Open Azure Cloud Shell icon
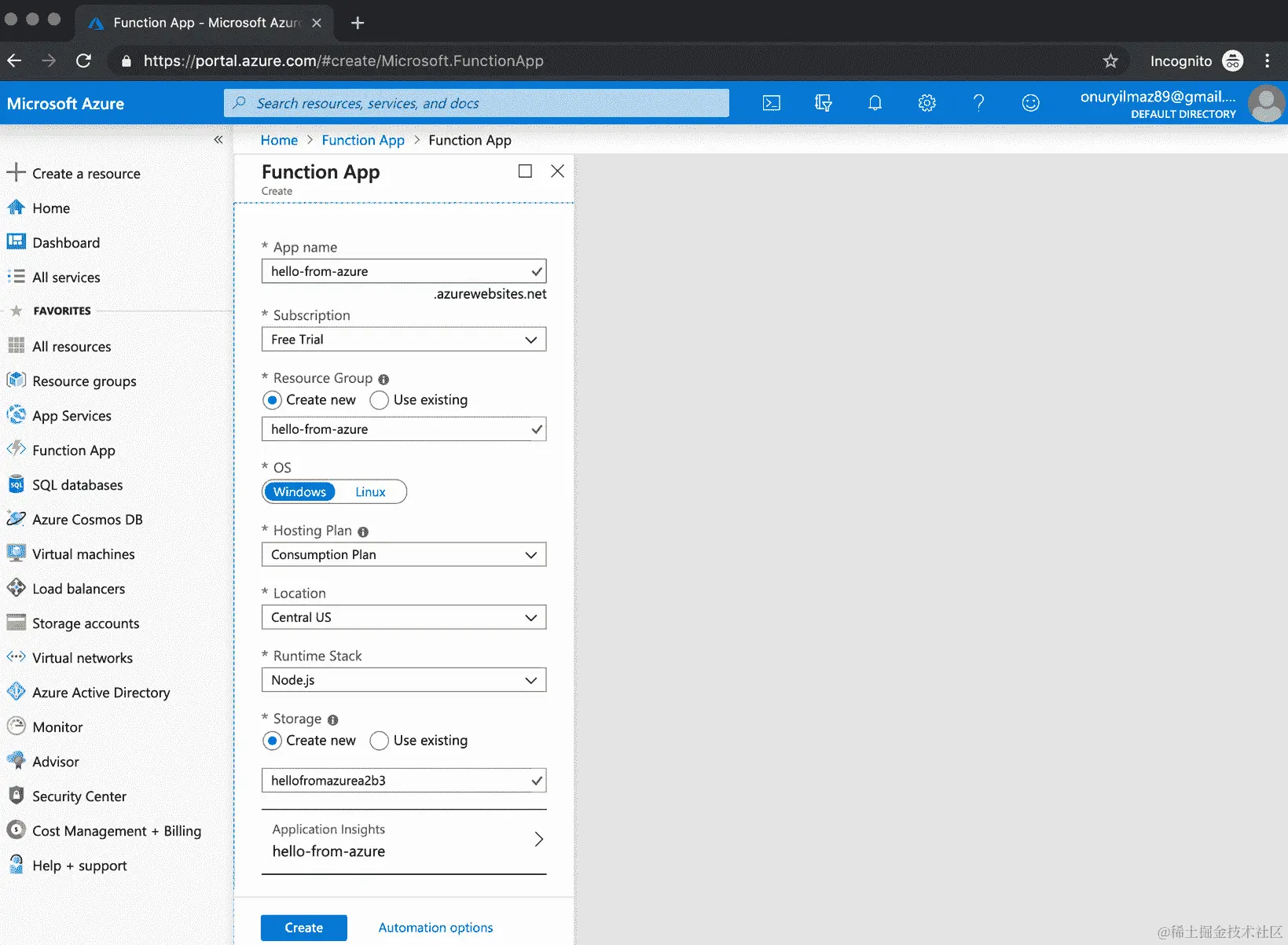 click(x=772, y=103)
